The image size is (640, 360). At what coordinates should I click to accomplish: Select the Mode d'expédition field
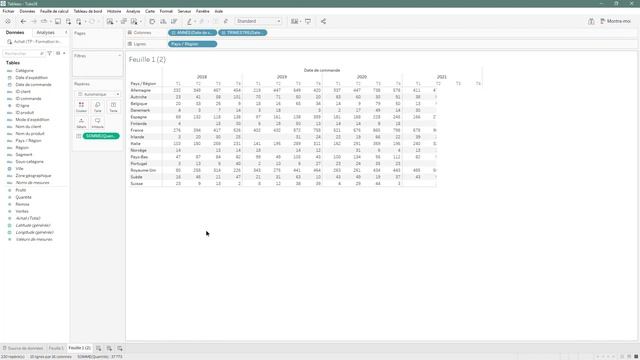tap(32, 120)
